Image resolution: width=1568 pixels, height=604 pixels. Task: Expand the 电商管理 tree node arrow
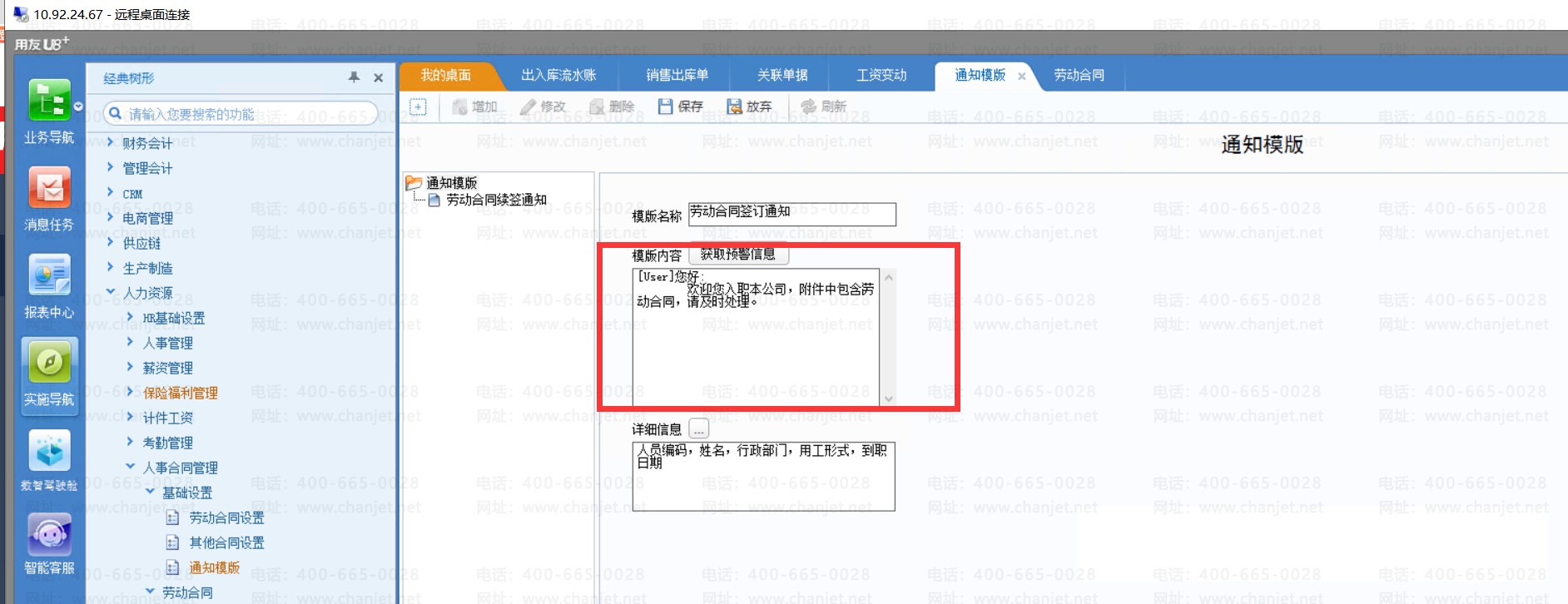[x=111, y=217]
